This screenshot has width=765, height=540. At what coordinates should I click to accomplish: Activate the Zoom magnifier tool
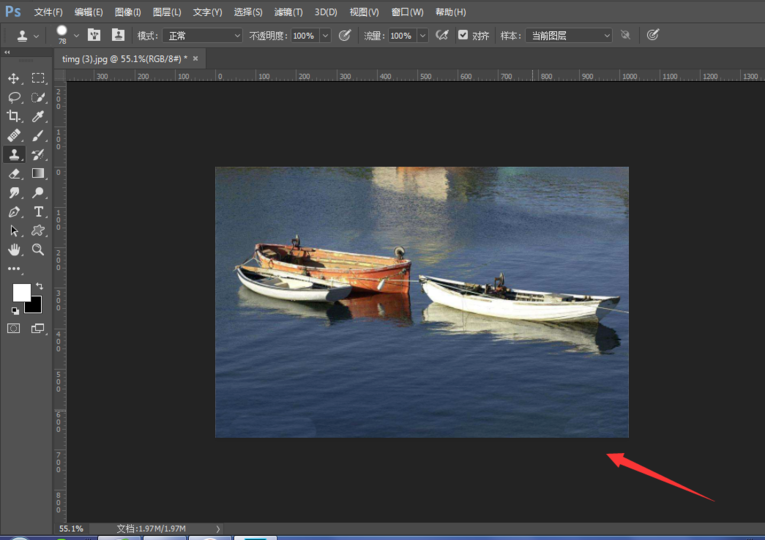38,250
